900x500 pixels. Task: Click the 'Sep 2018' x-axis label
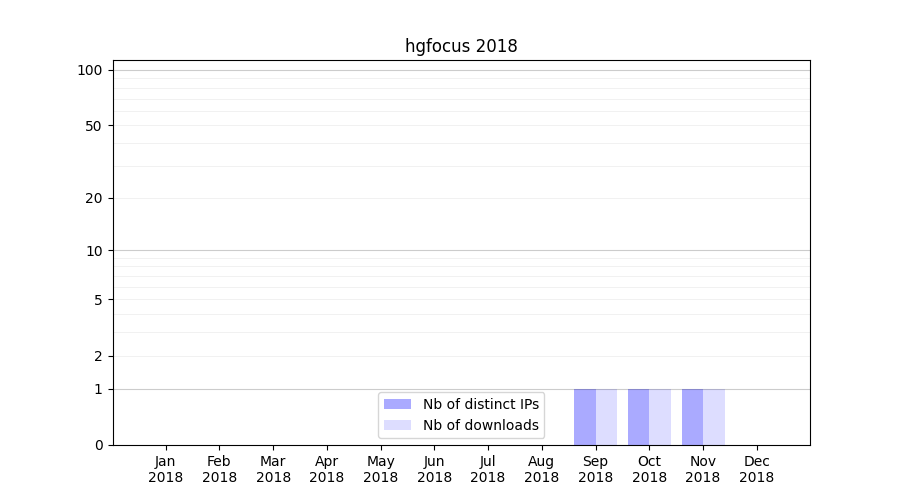pyautogui.click(x=595, y=469)
